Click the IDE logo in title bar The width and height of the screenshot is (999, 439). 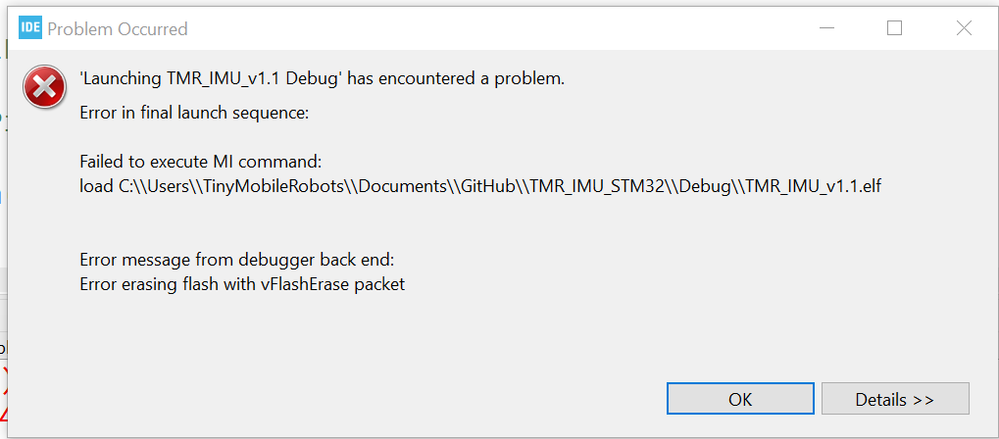[x=30, y=29]
